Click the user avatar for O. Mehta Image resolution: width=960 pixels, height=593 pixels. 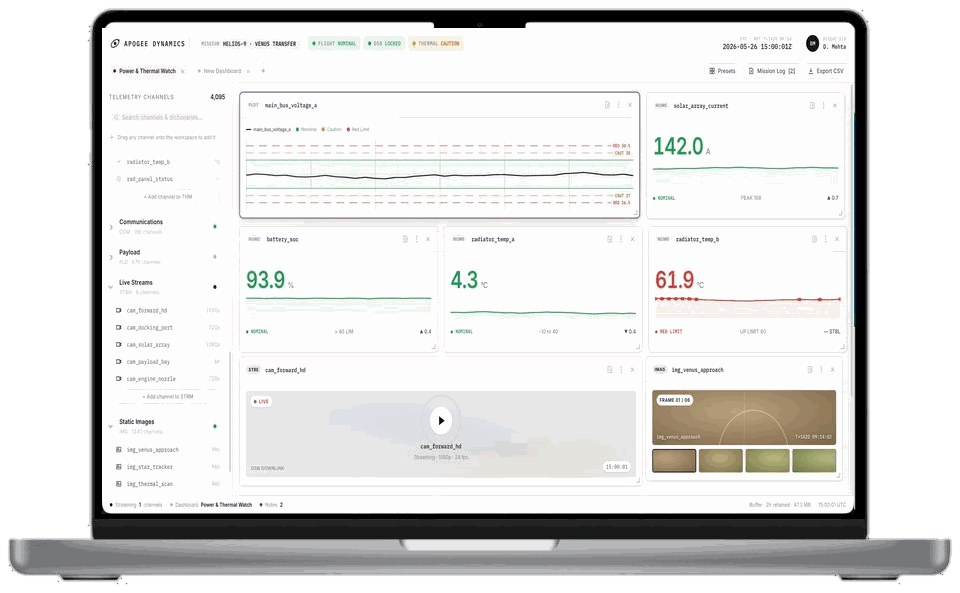pos(812,43)
